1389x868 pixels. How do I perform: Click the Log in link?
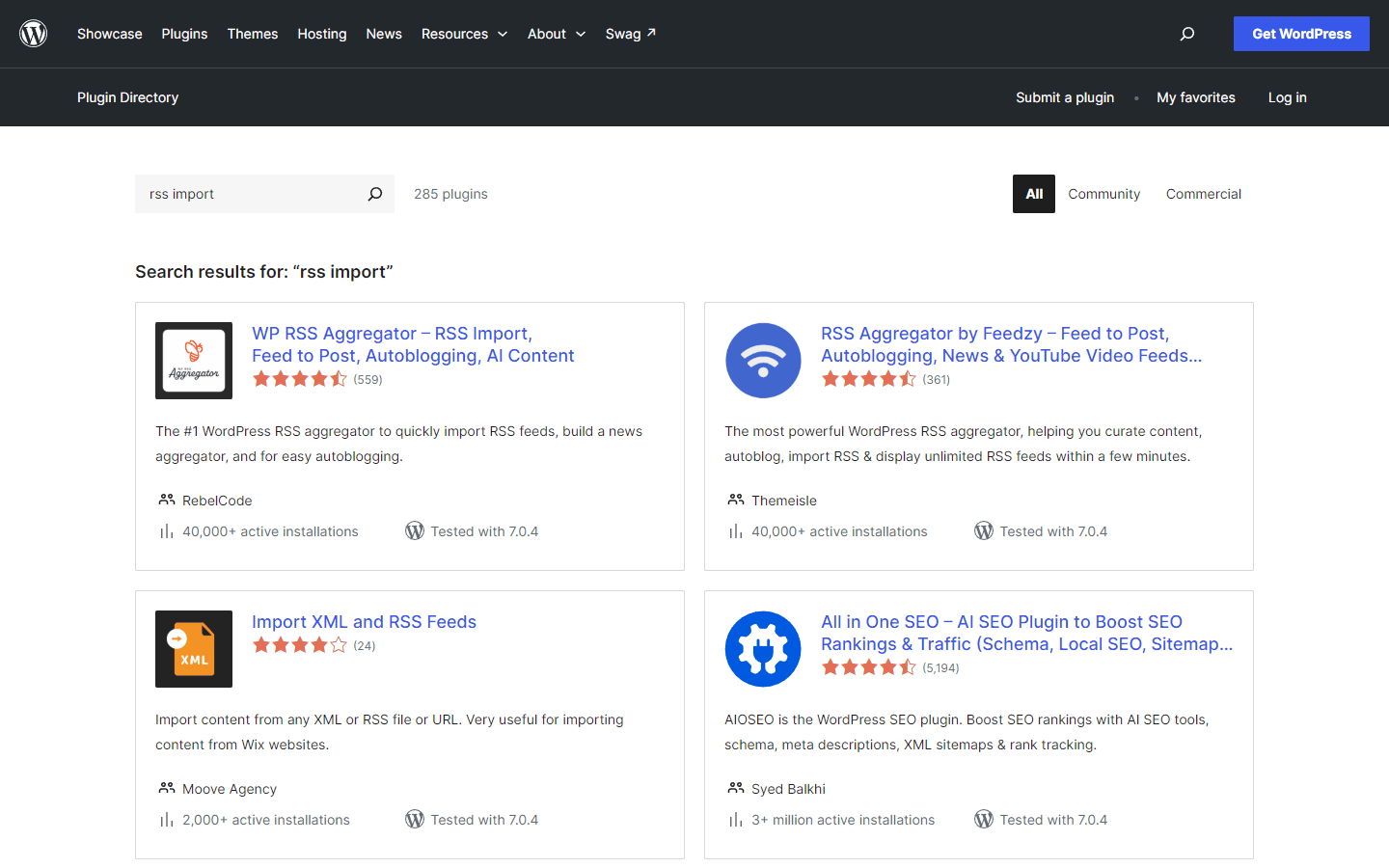(x=1288, y=97)
